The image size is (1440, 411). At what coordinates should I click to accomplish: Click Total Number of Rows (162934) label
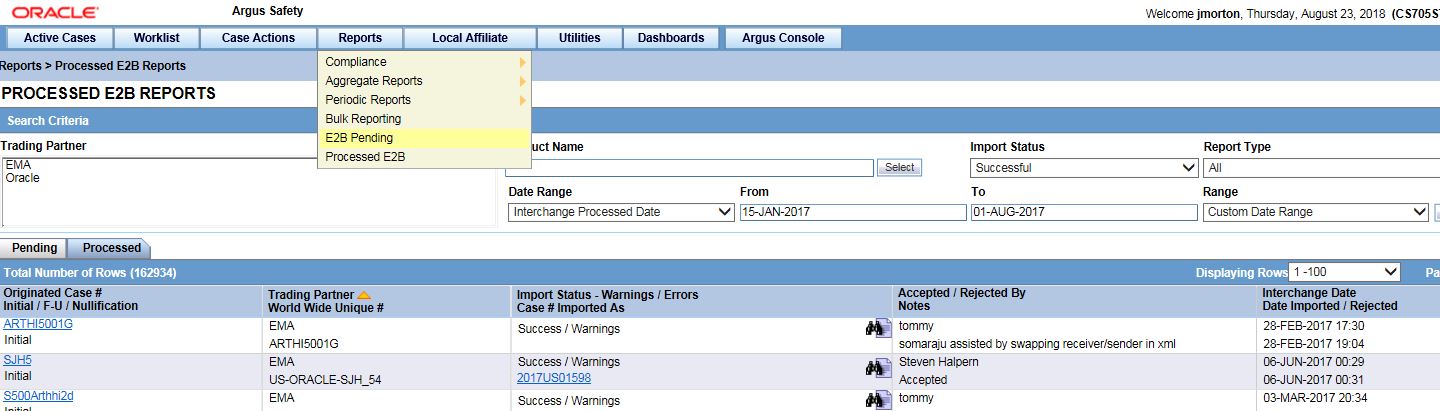pos(90,273)
